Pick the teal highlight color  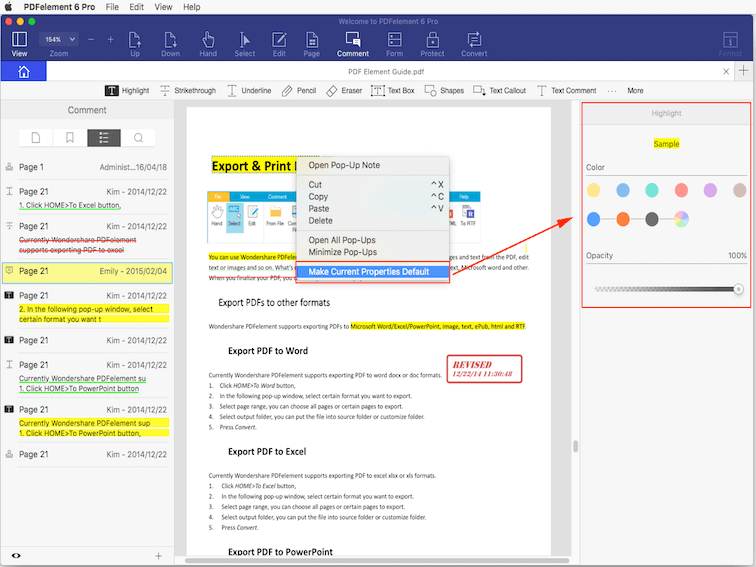click(x=652, y=190)
